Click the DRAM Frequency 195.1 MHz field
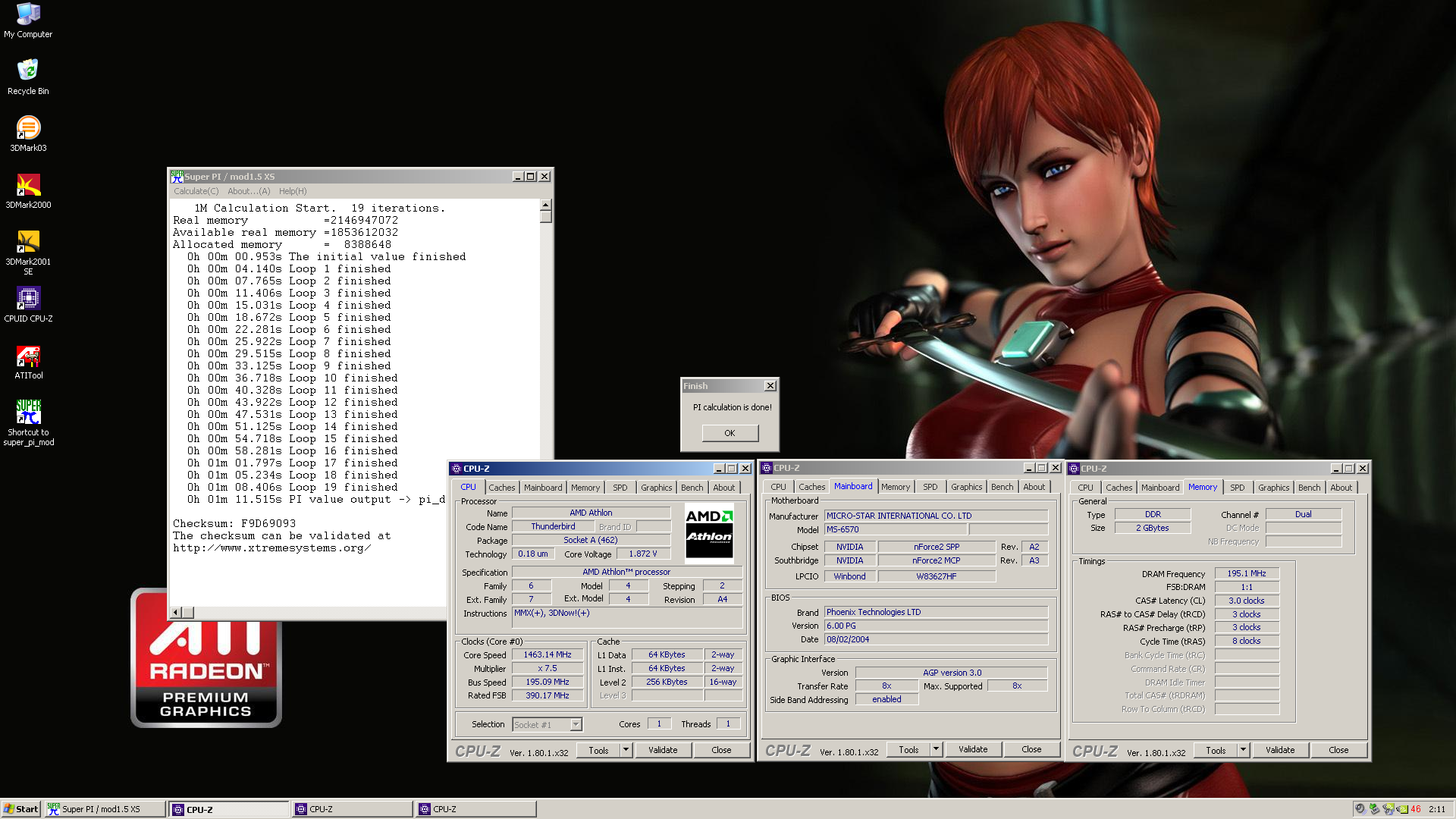 [x=1247, y=573]
